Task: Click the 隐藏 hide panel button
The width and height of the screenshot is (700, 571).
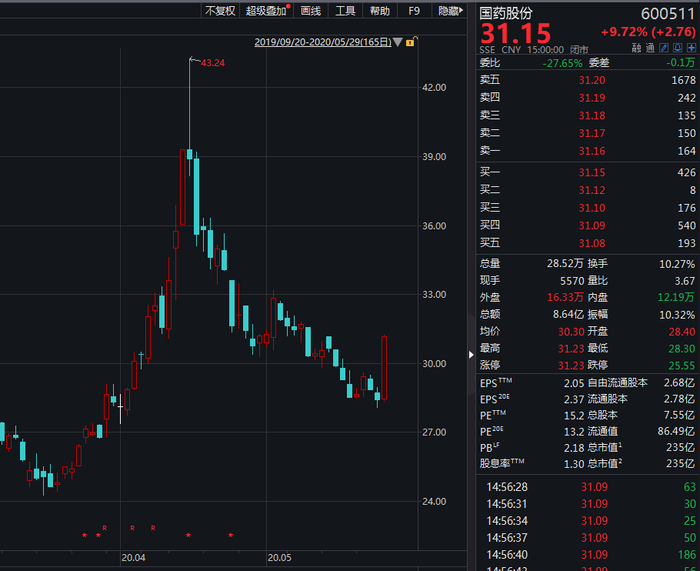Action: [450, 11]
